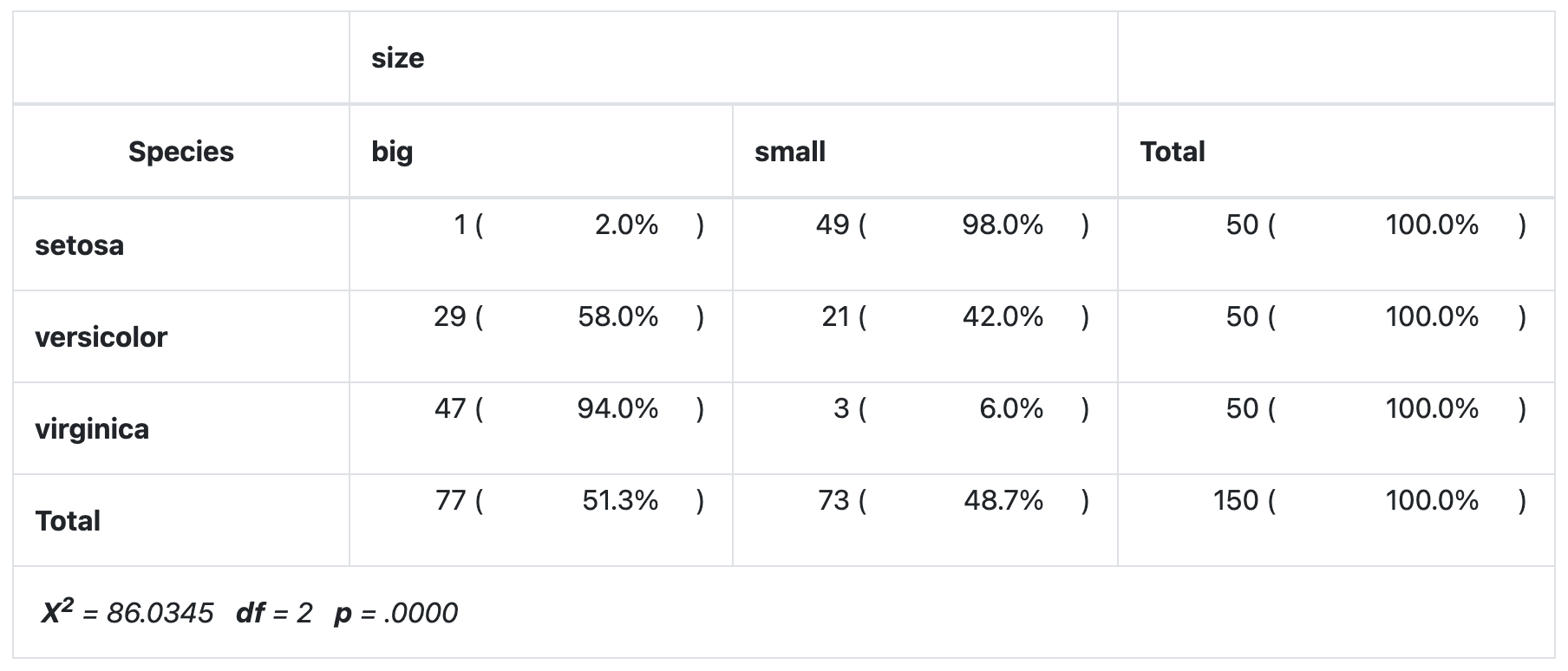Image resolution: width=1568 pixels, height=671 pixels.
Task: Select the "versicolor" row label
Action: pyautogui.click(x=101, y=337)
